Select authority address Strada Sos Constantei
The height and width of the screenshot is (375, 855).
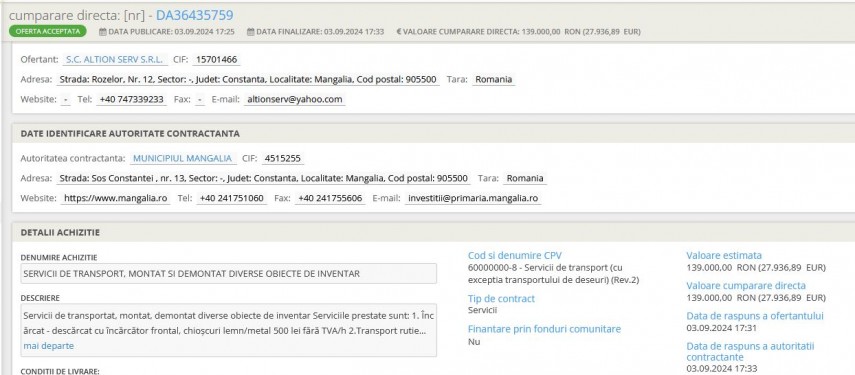pyautogui.click(x=264, y=178)
